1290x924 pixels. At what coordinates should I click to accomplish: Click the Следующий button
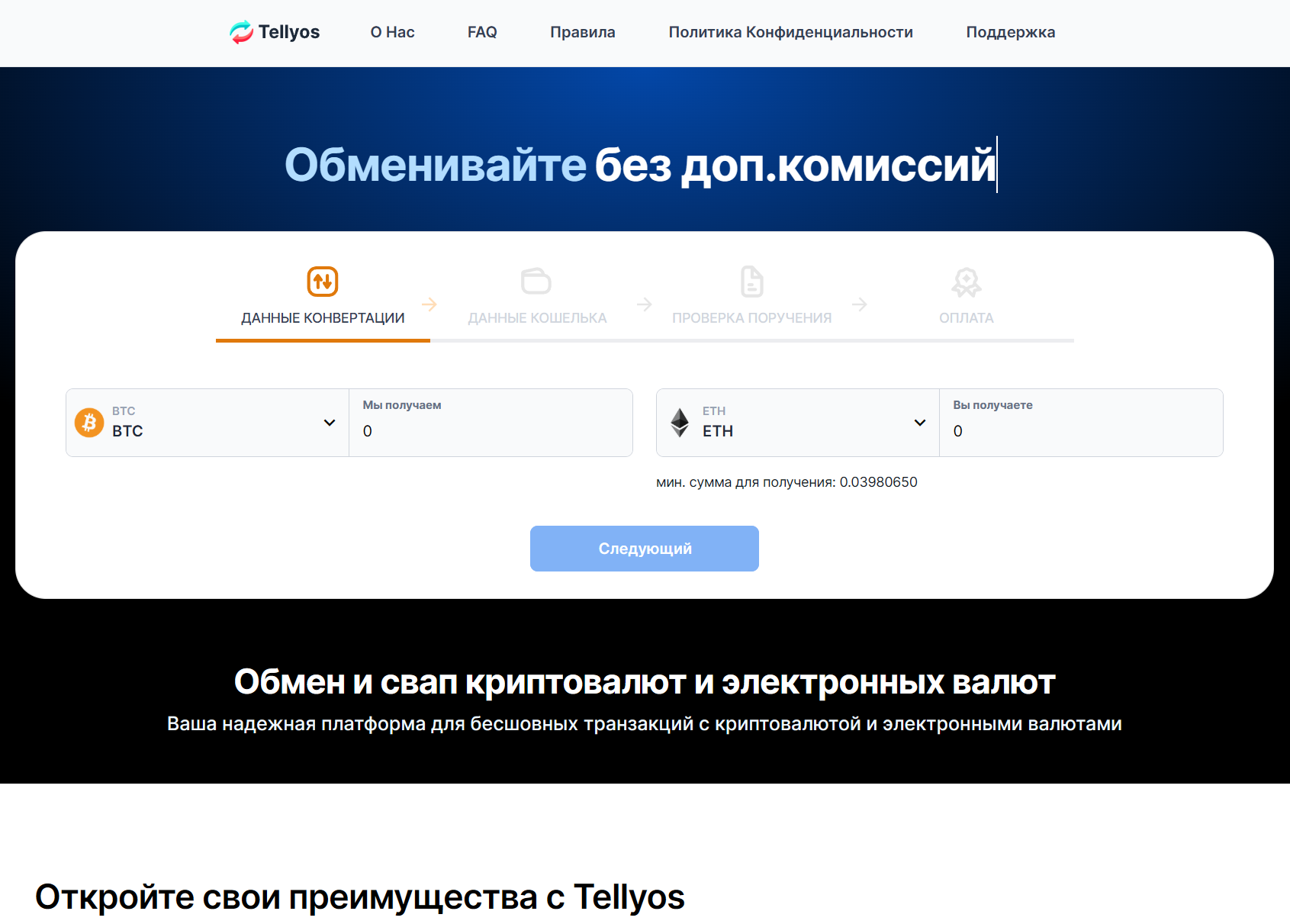[x=644, y=548]
